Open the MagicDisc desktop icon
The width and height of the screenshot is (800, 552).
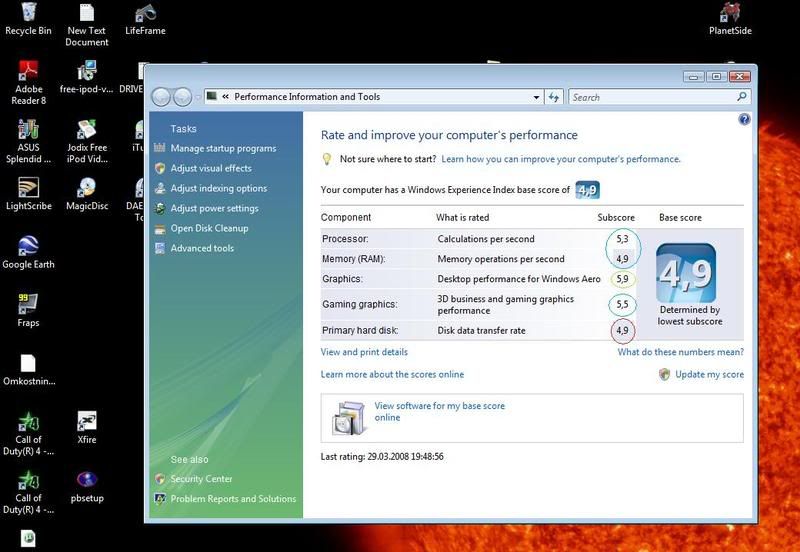coord(87,194)
